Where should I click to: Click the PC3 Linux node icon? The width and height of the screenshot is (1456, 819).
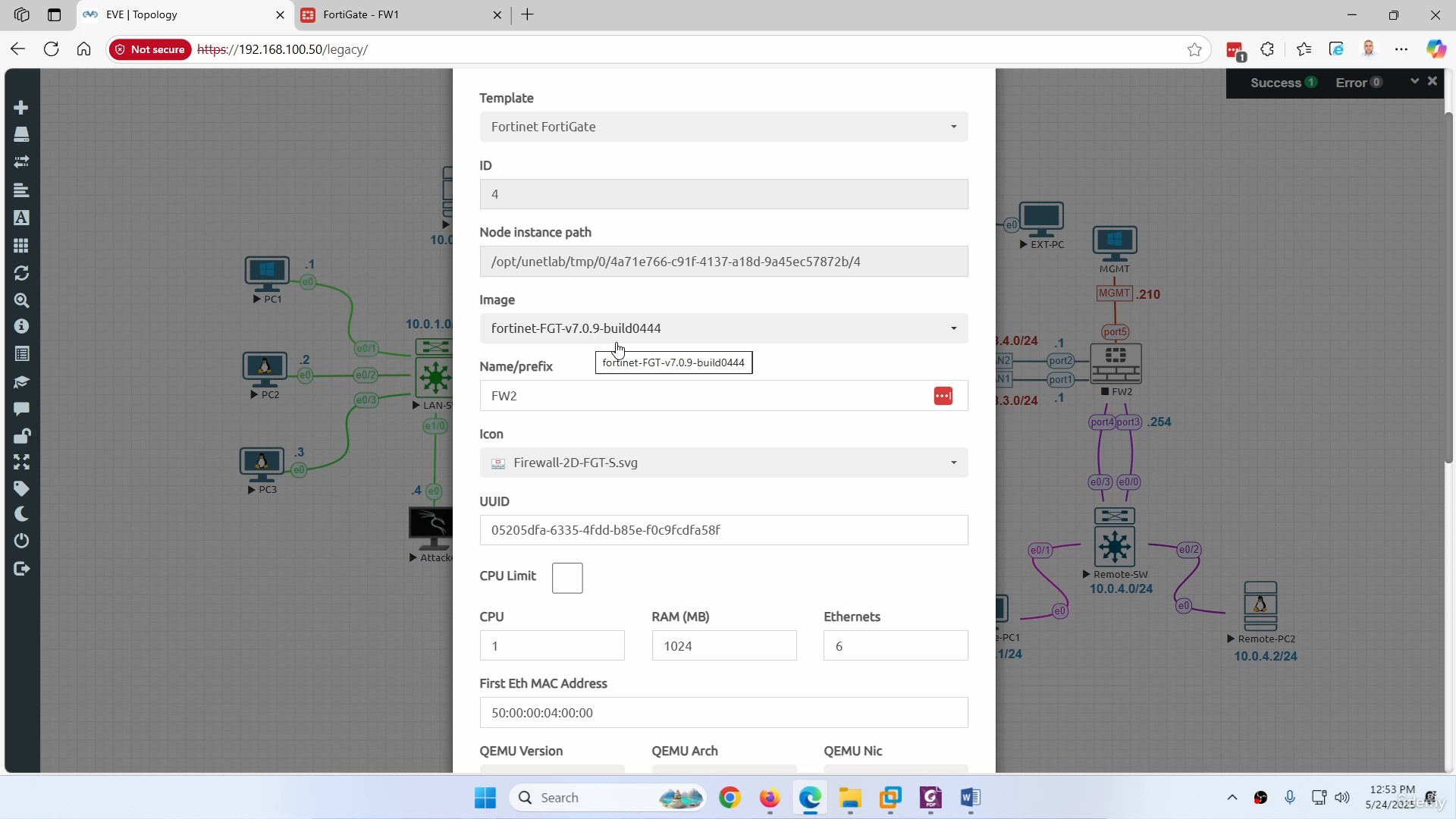pos(262,465)
